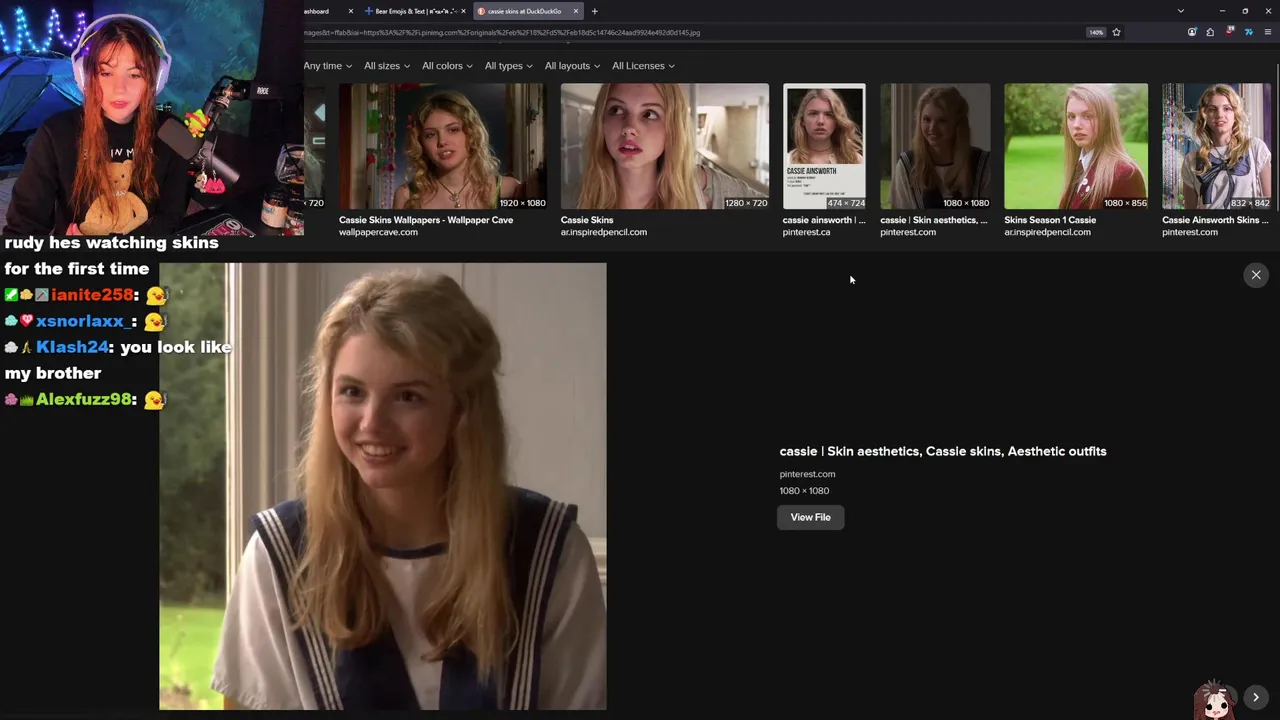1280x720 pixels.
Task: Close the cassie skins at DuckDuckGo tab
Action: pos(576,11)
